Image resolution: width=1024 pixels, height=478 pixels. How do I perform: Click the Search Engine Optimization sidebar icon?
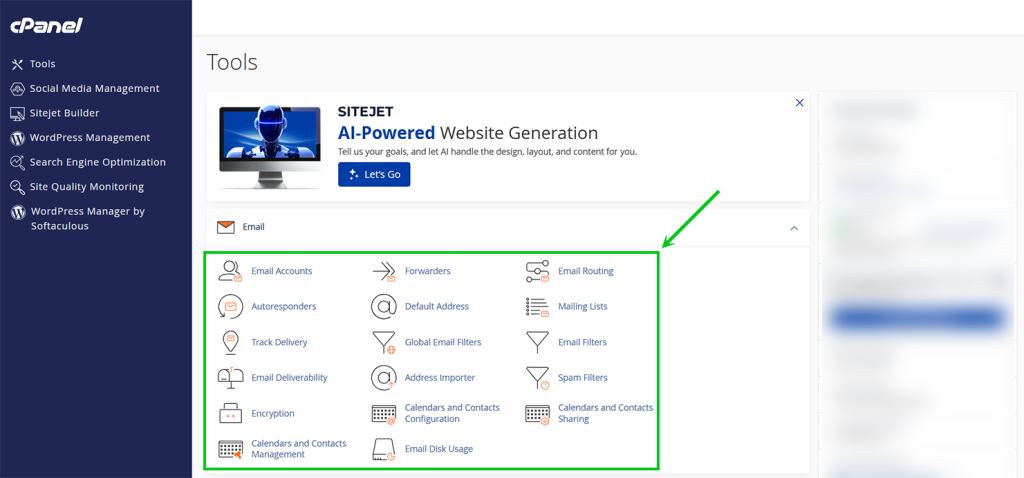(17, 163)
